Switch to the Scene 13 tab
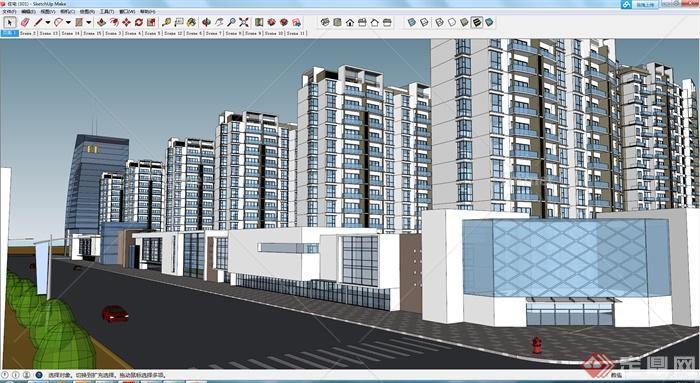The width and height of the screenshot is (700, 383). tap(49, 33)
